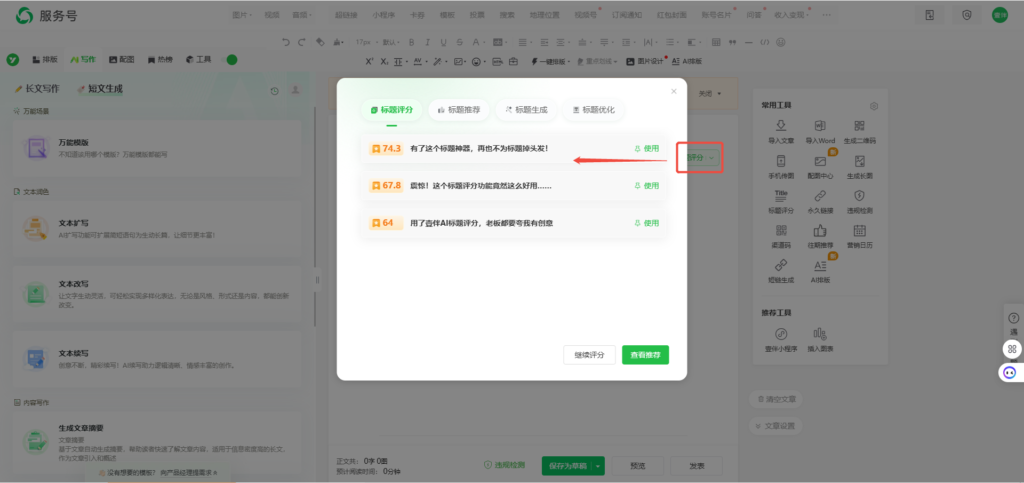Expand the 关闭 dropdown beside the dialog
This screenshot has width=1024, height=483.
click(711, 93)
